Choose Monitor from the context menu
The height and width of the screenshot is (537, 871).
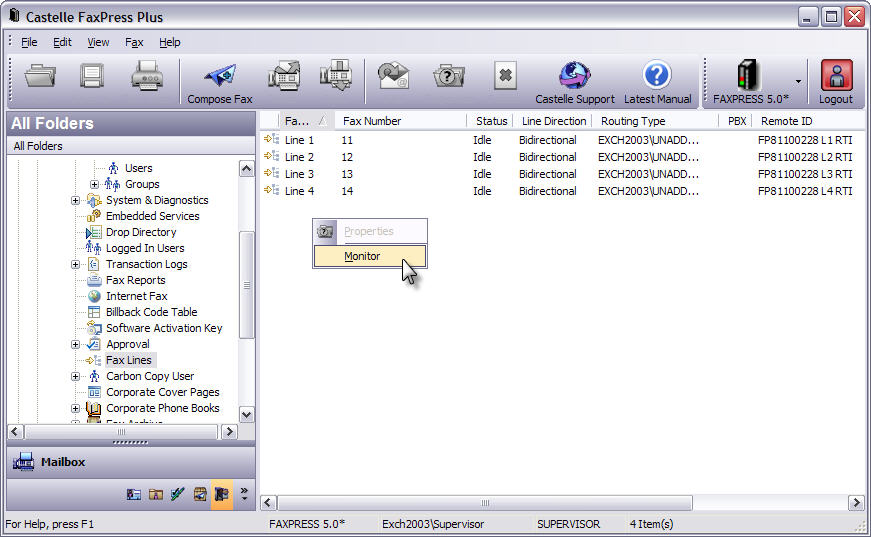click(x=371, y=256)
